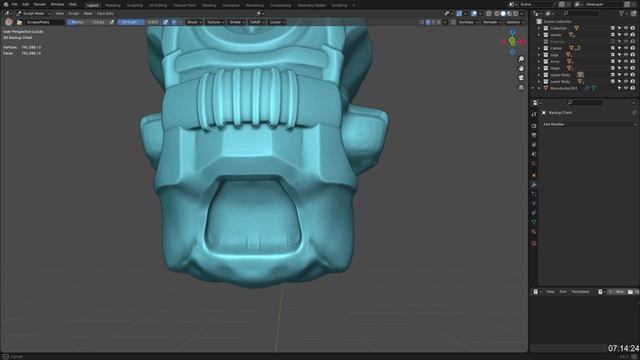Screen dimensions: 640x360
Task: Open the Mask menu in the viewport header
Action: pyautogui.click(x=88, y=13)
